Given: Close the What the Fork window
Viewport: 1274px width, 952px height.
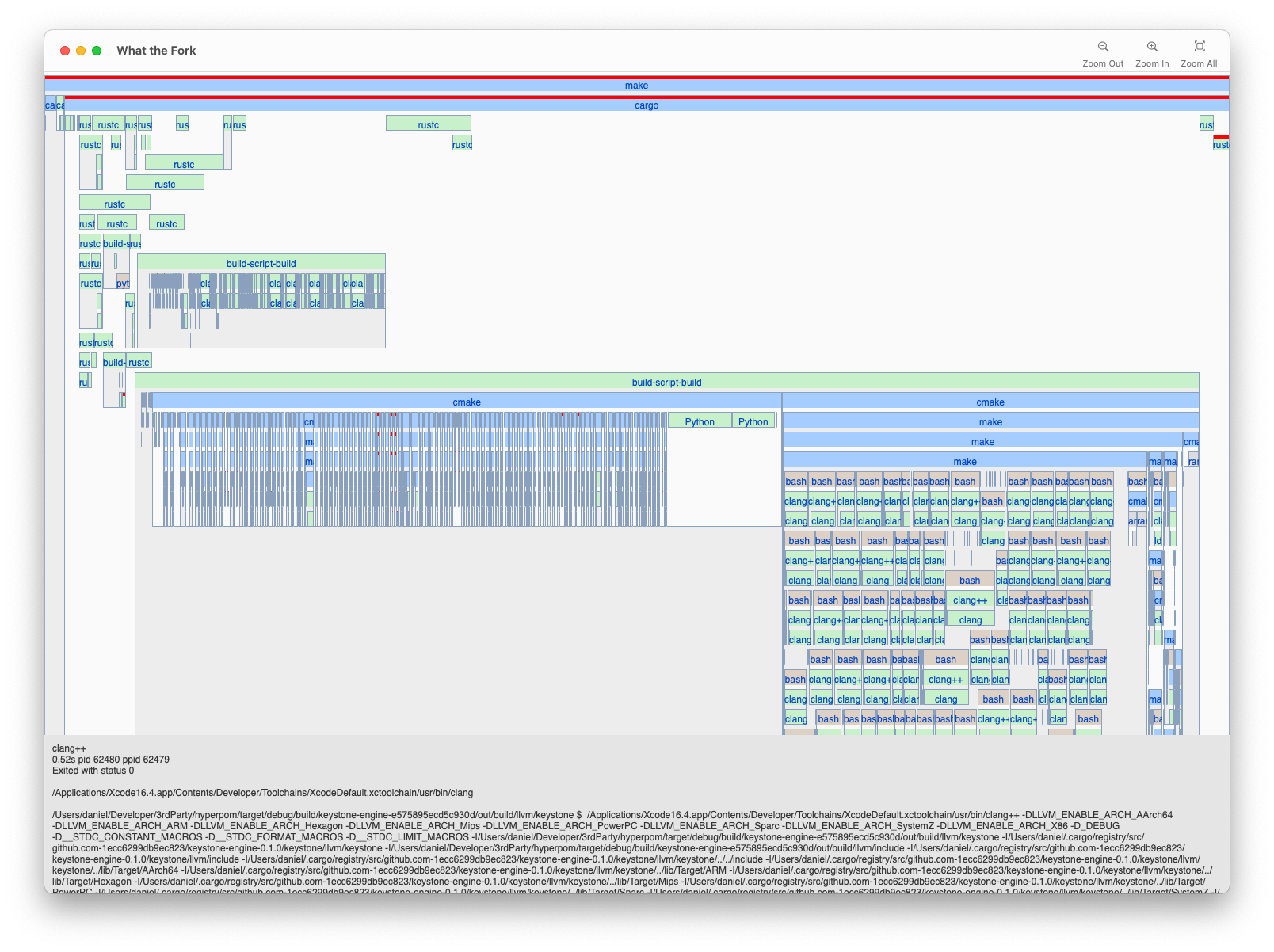Looking at the screenshot, I should point(65,51).
